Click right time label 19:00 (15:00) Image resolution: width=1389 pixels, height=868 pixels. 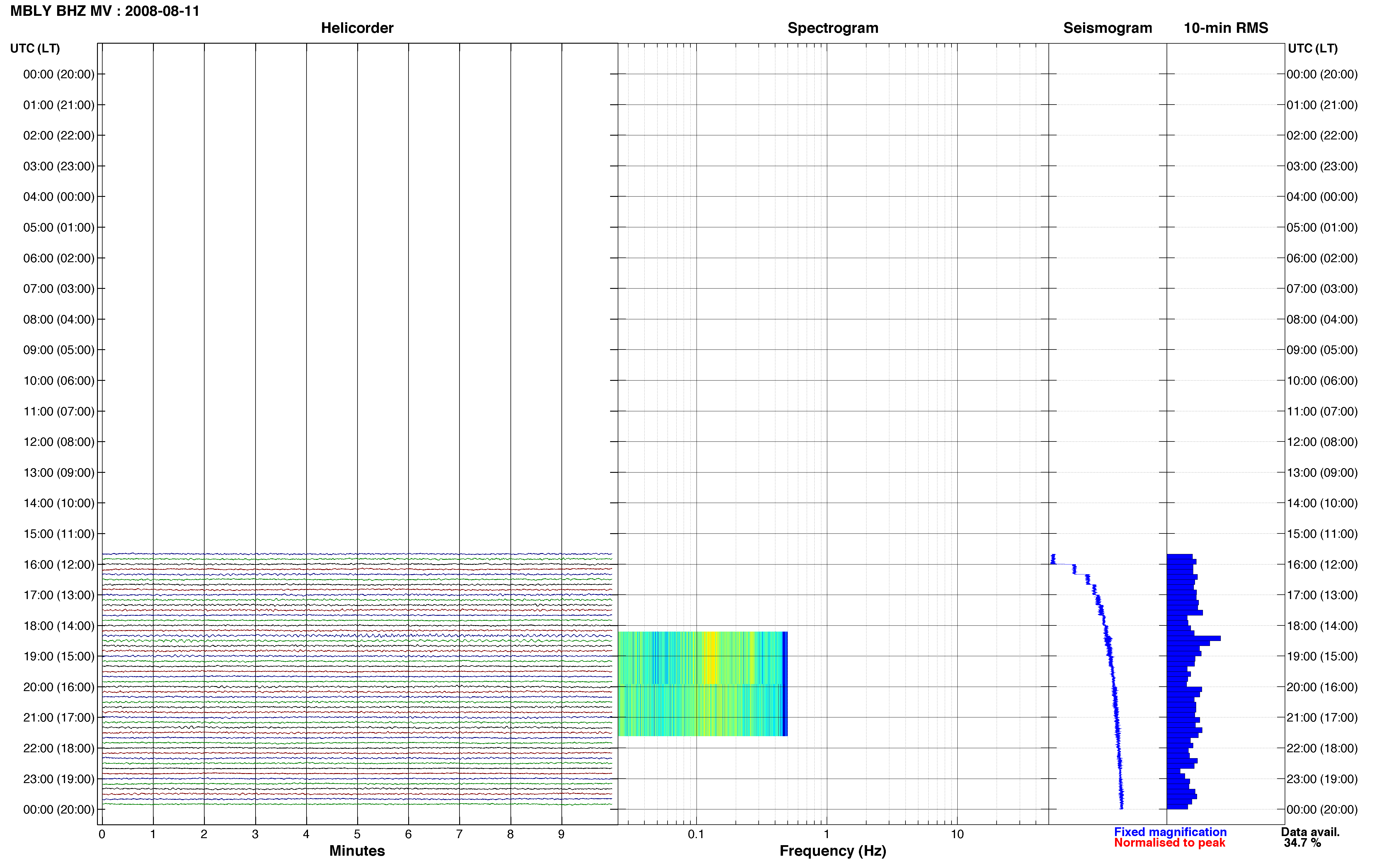1322,656
